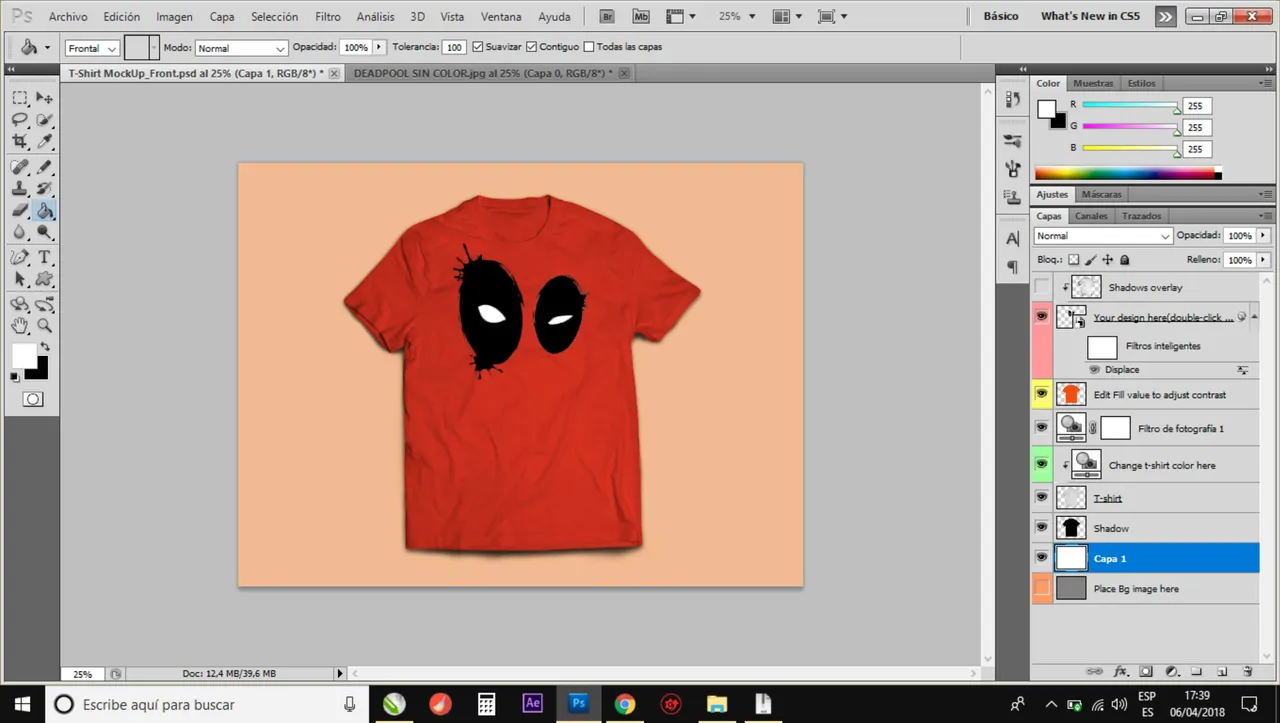
Task: Select the Spot Healing Brush tool
Action: pyautogui.click(x=20, y=167)
